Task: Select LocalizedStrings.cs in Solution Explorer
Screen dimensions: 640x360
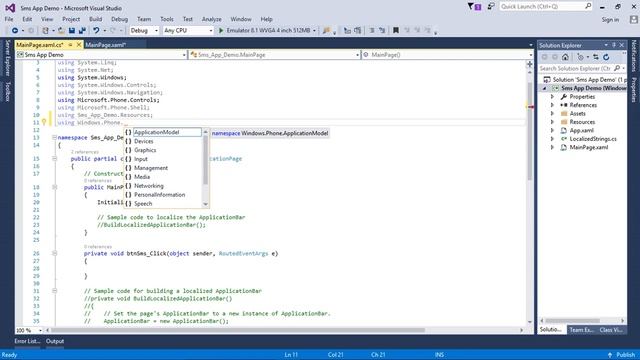Action: click(593, 139)
